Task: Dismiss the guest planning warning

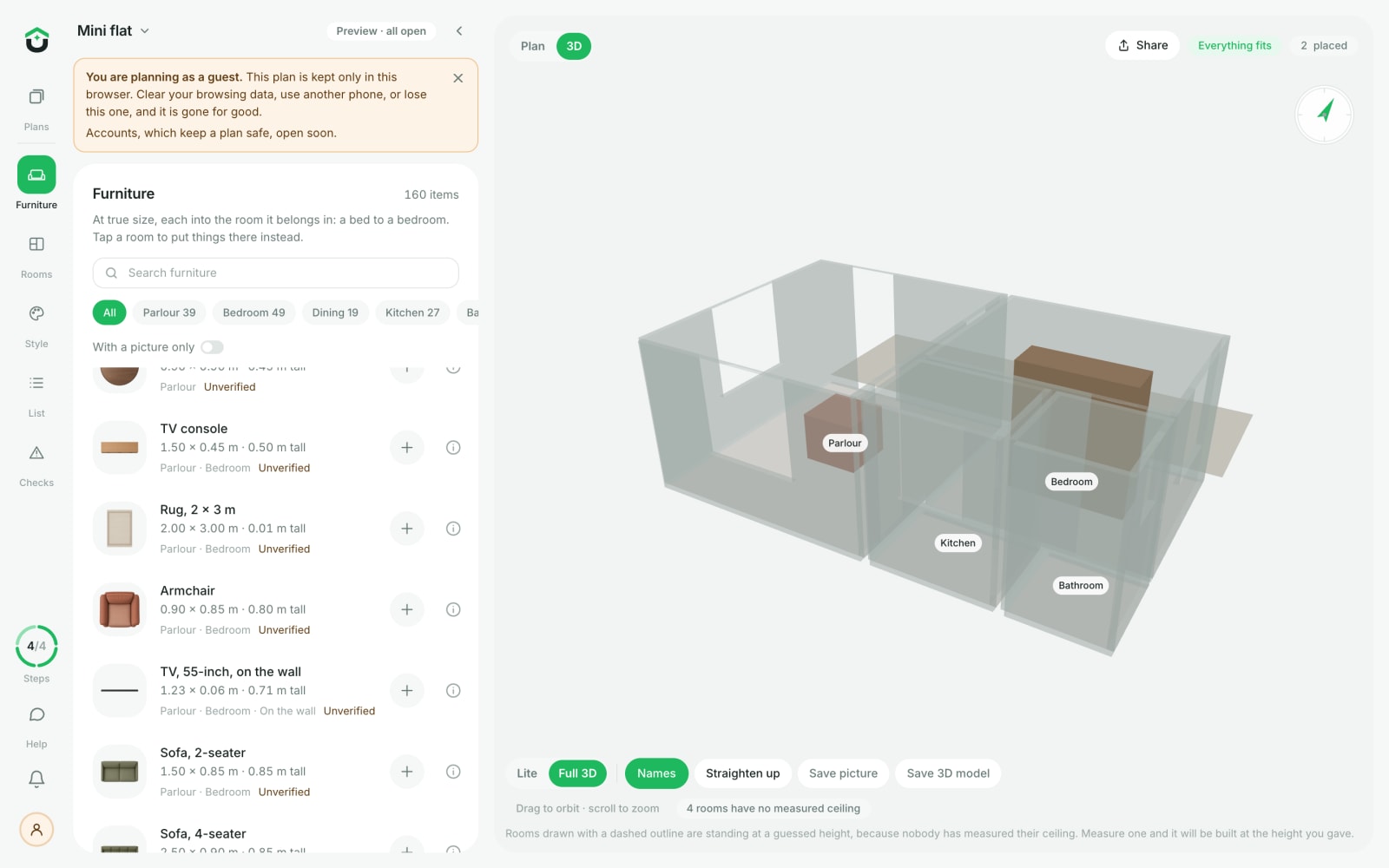Action: 458,78
